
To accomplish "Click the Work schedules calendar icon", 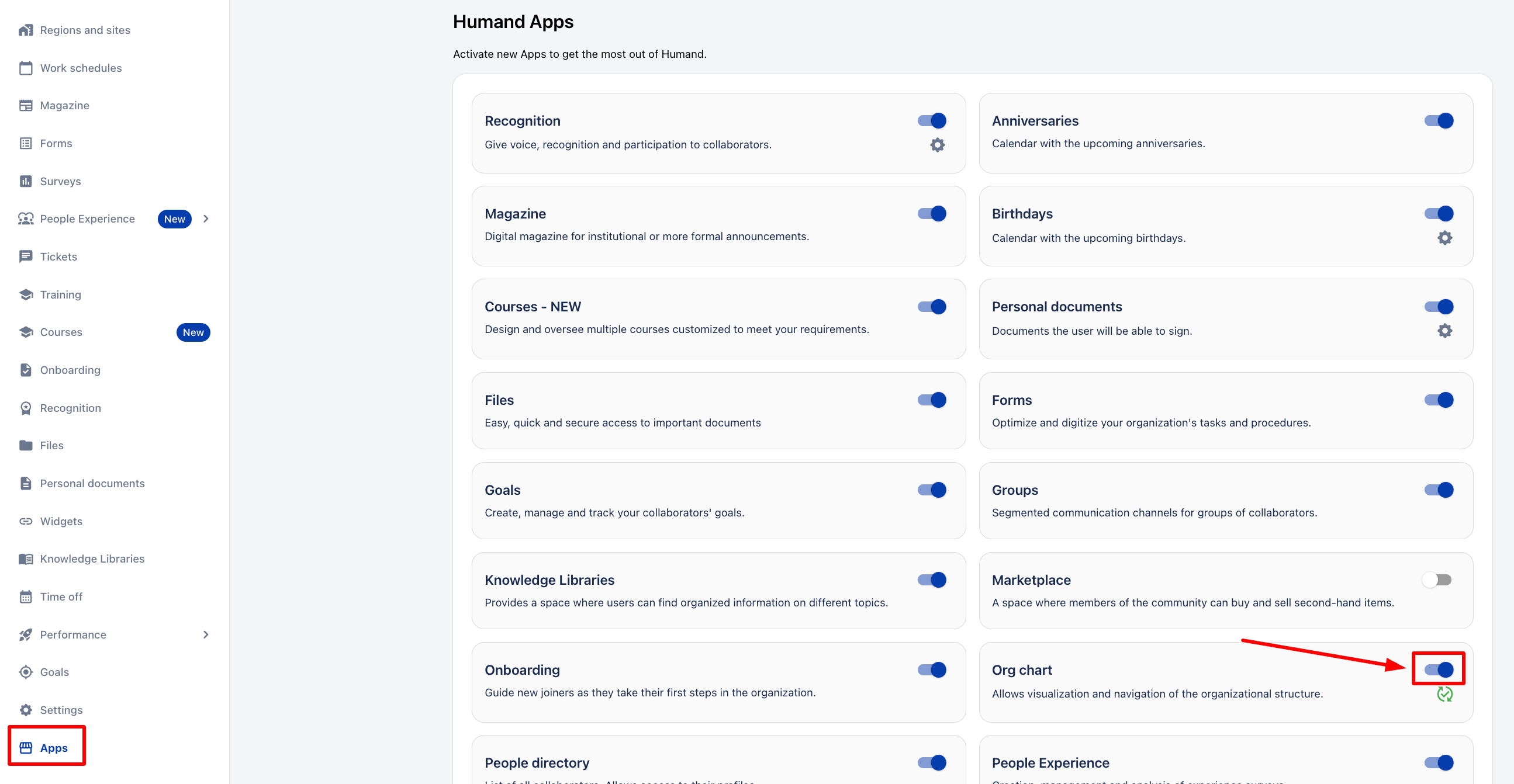I will [x=25, y=68].
